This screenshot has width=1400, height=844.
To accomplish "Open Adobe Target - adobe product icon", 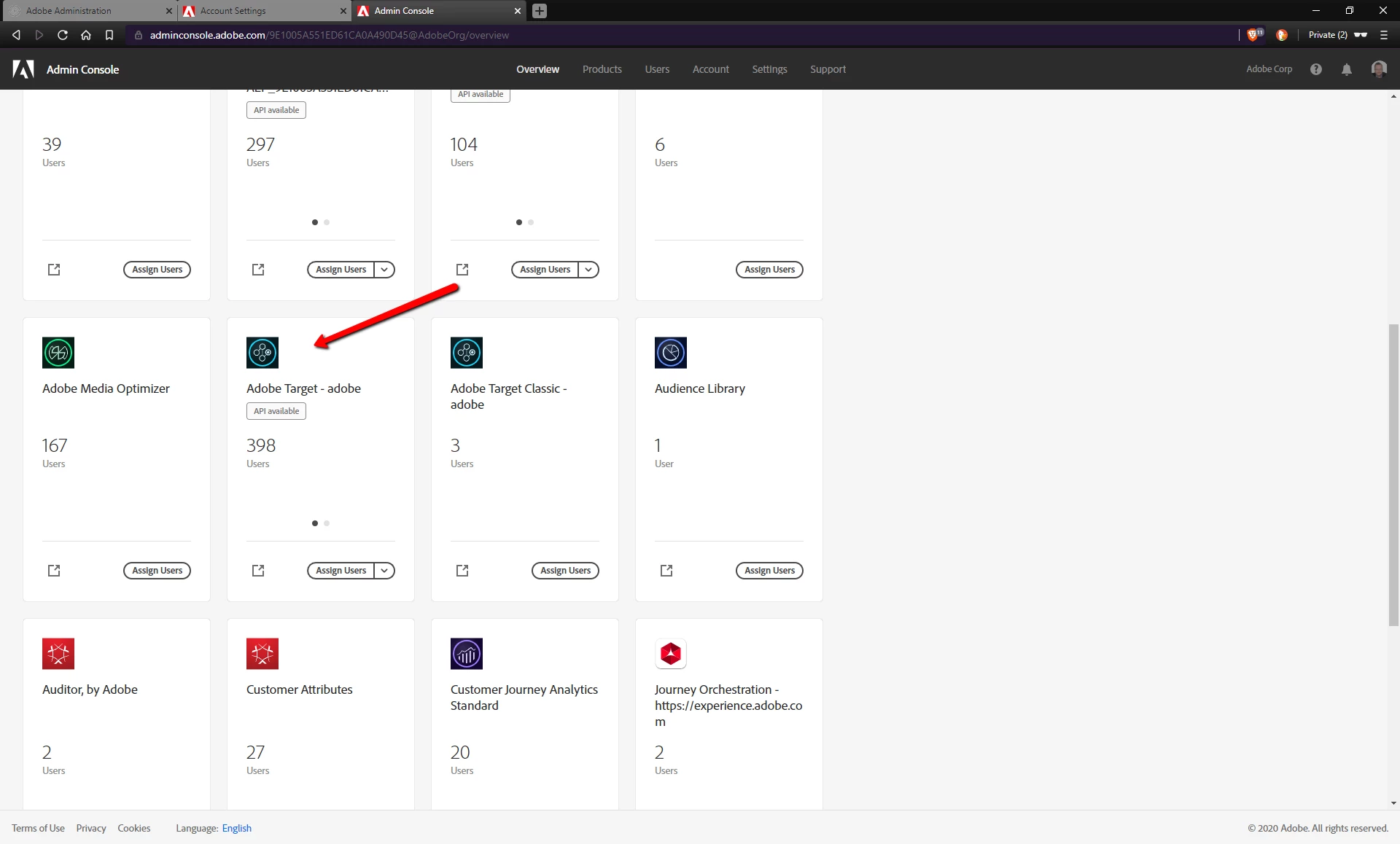I will click(x=262, y=353).
